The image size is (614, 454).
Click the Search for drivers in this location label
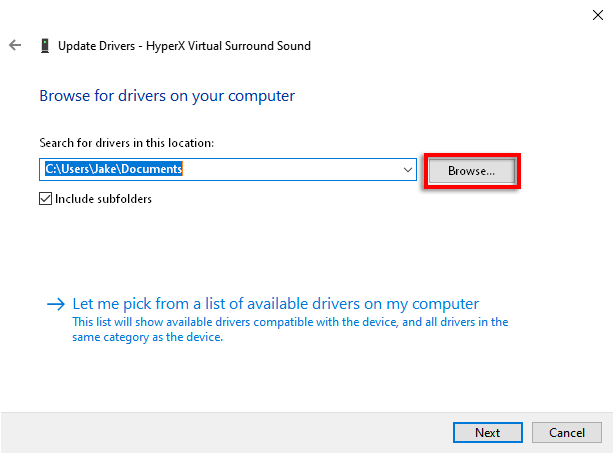[126, 144]
